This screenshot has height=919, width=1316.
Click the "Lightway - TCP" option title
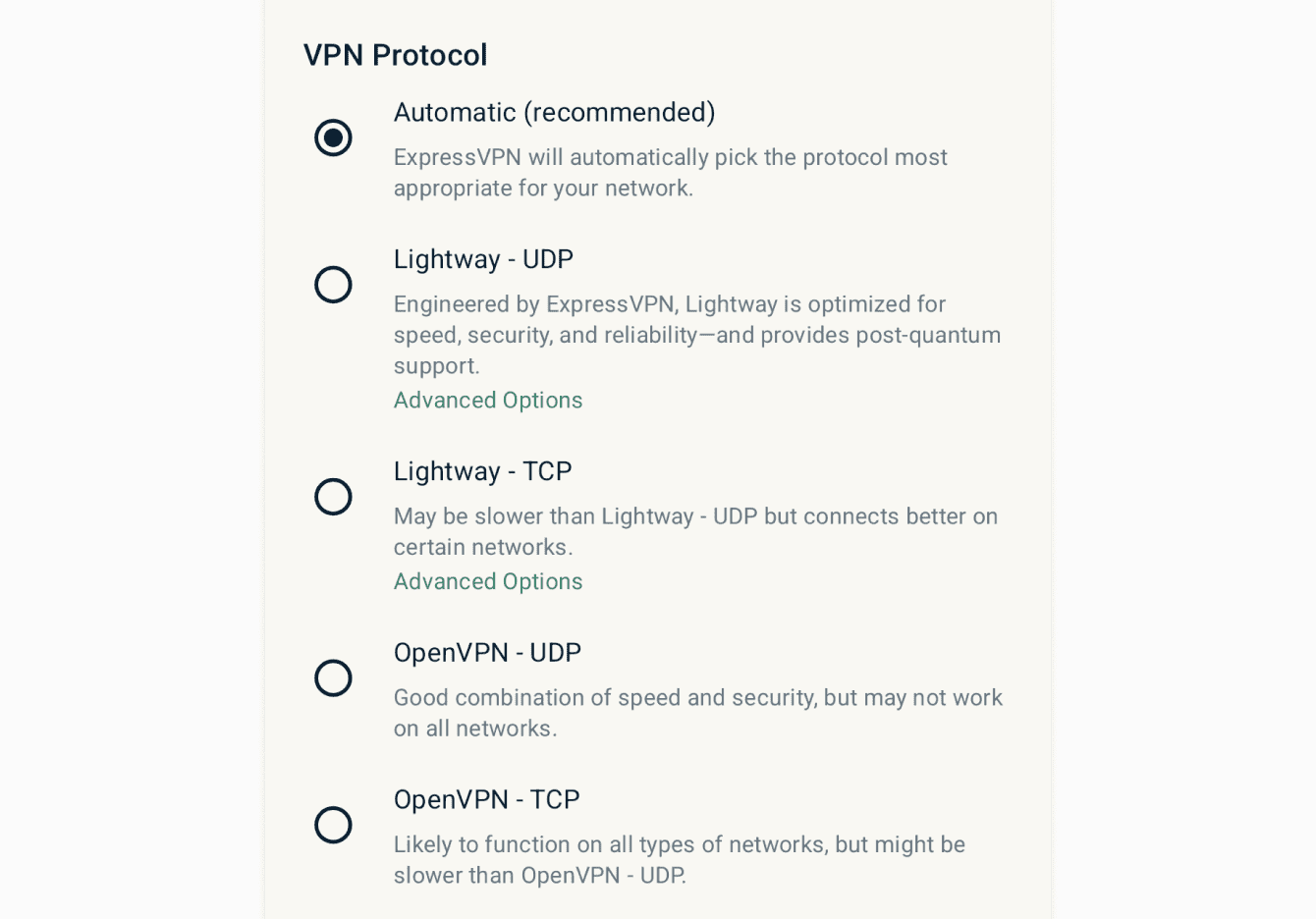click(482, 472)
